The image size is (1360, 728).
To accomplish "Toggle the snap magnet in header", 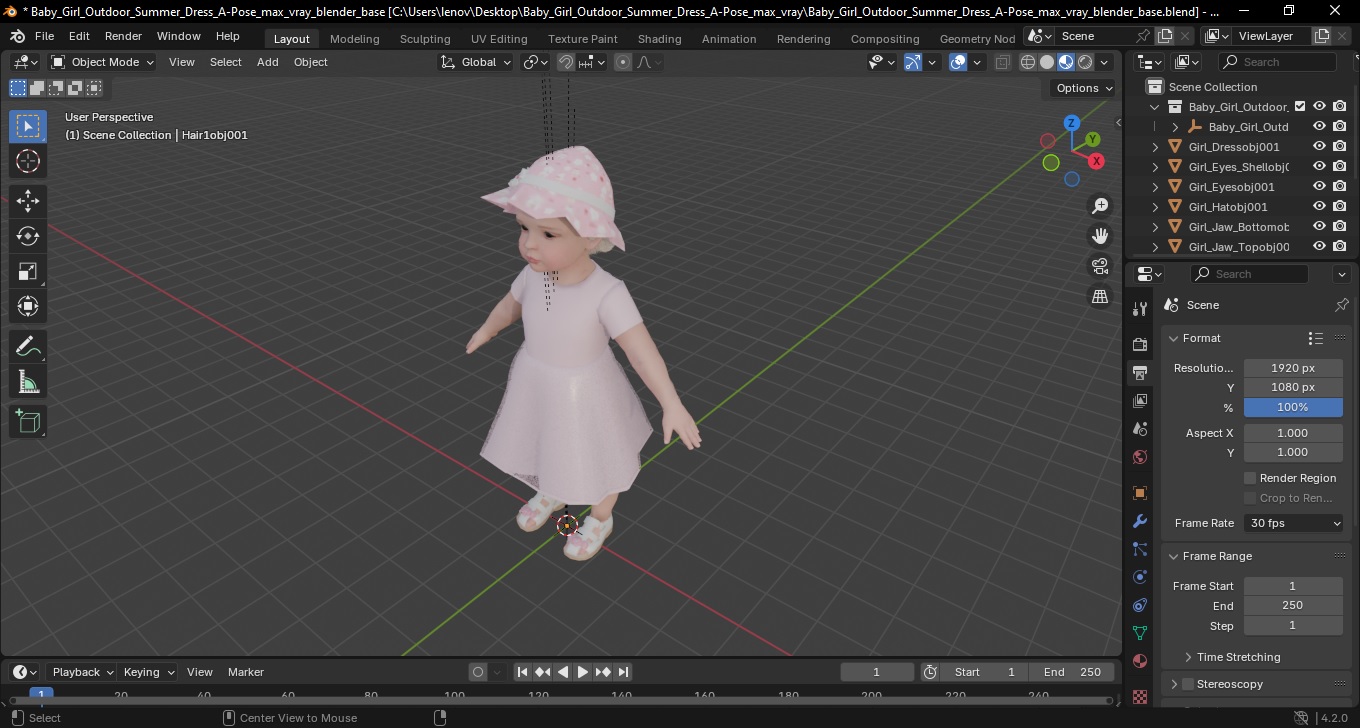I will click(566, 62).
